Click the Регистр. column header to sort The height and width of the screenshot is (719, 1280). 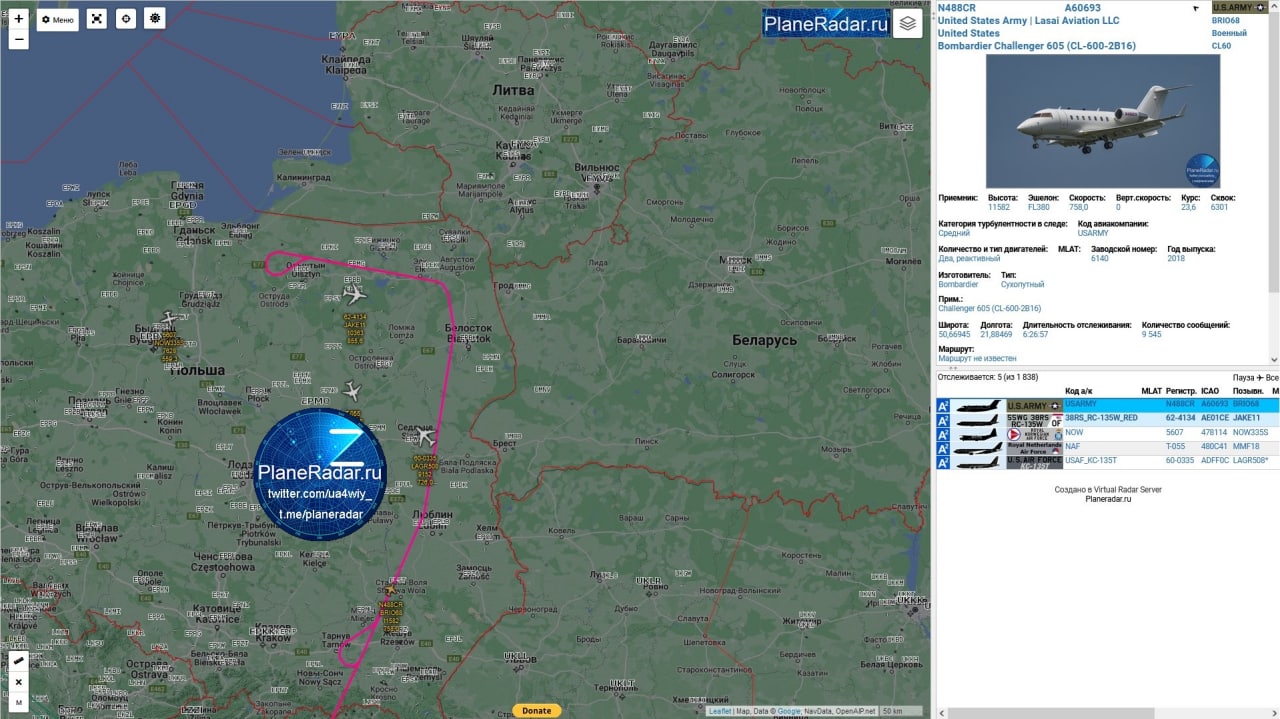click(x=1180, y=391)
